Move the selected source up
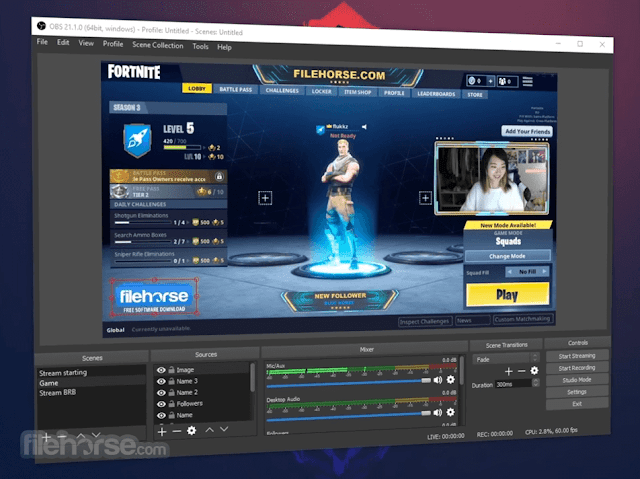This screenshot has width=640, height=479. [x=209, y=430]
